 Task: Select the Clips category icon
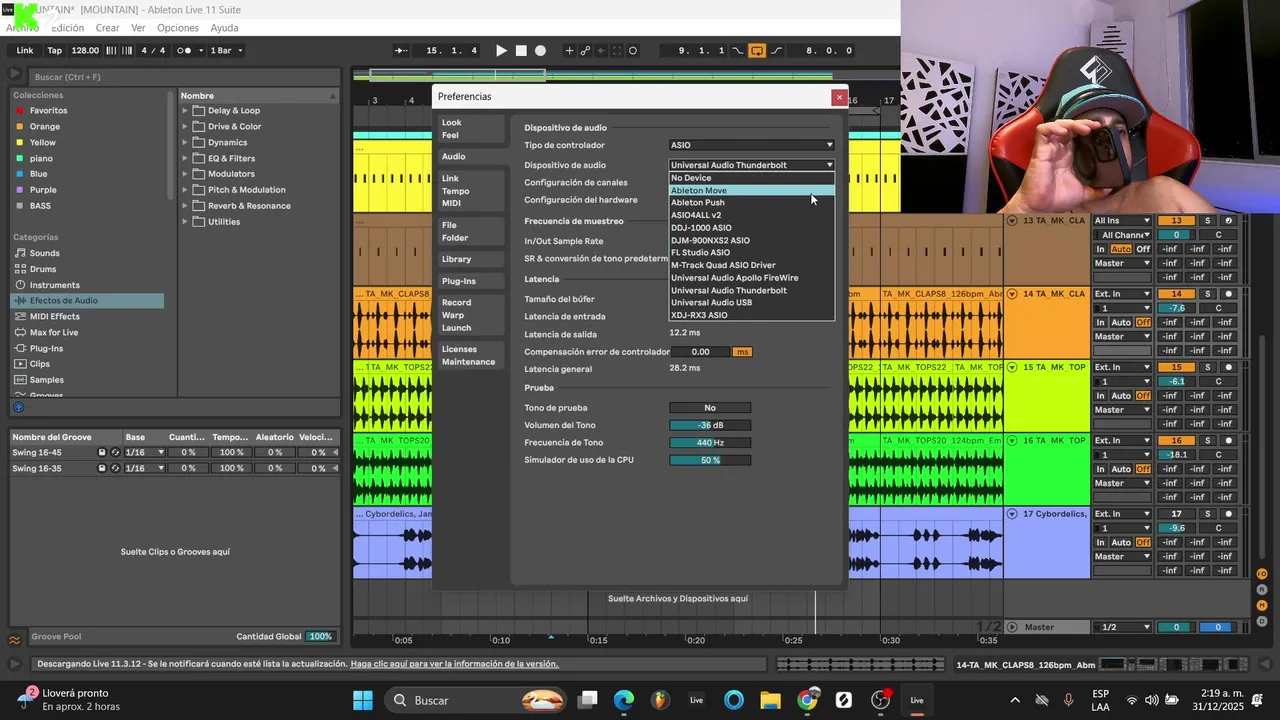click(x=20, y=364)
